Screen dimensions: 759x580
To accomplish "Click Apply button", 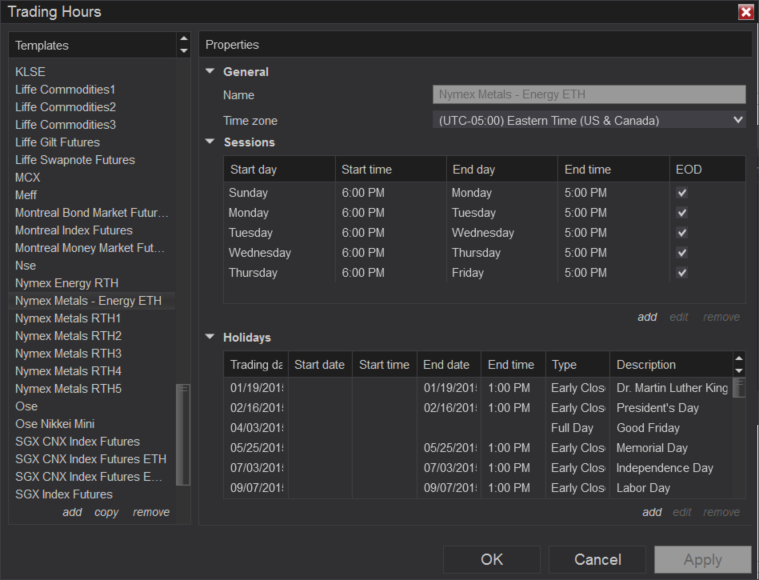I will pyautogui.click(x=703, y=560).
